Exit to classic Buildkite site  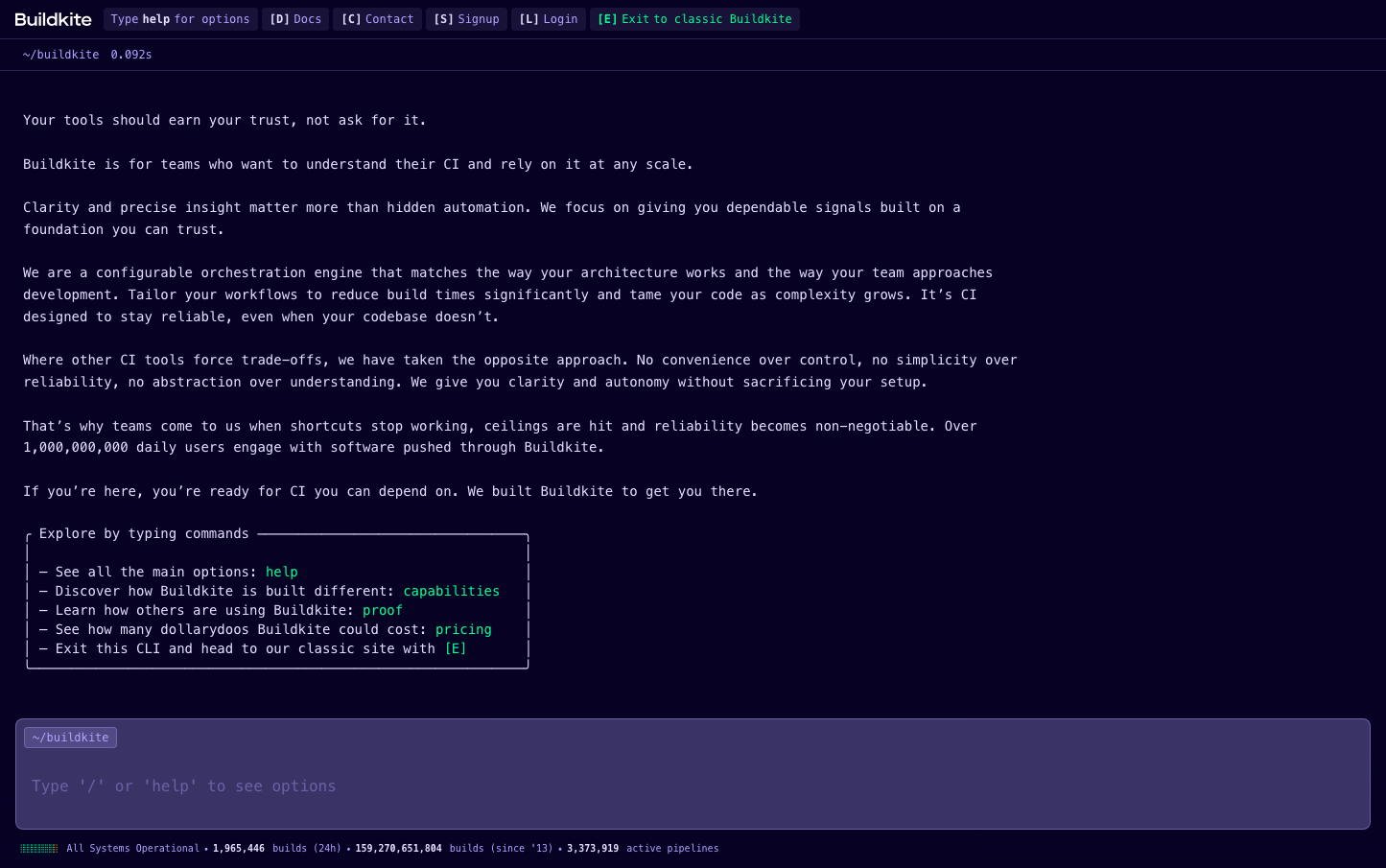coord(694,19)
